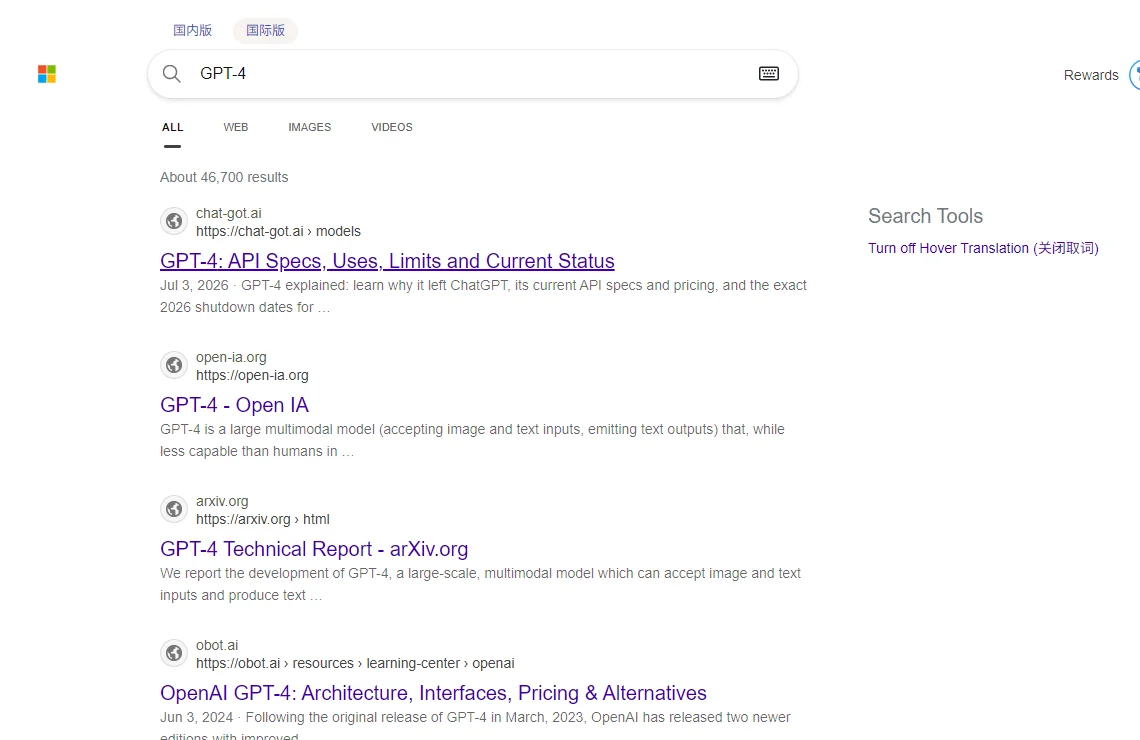Open the 'GPT-4 - Open IA' result
The image size is (1140, 740).
pyautogui.click(x=234, y=405)
